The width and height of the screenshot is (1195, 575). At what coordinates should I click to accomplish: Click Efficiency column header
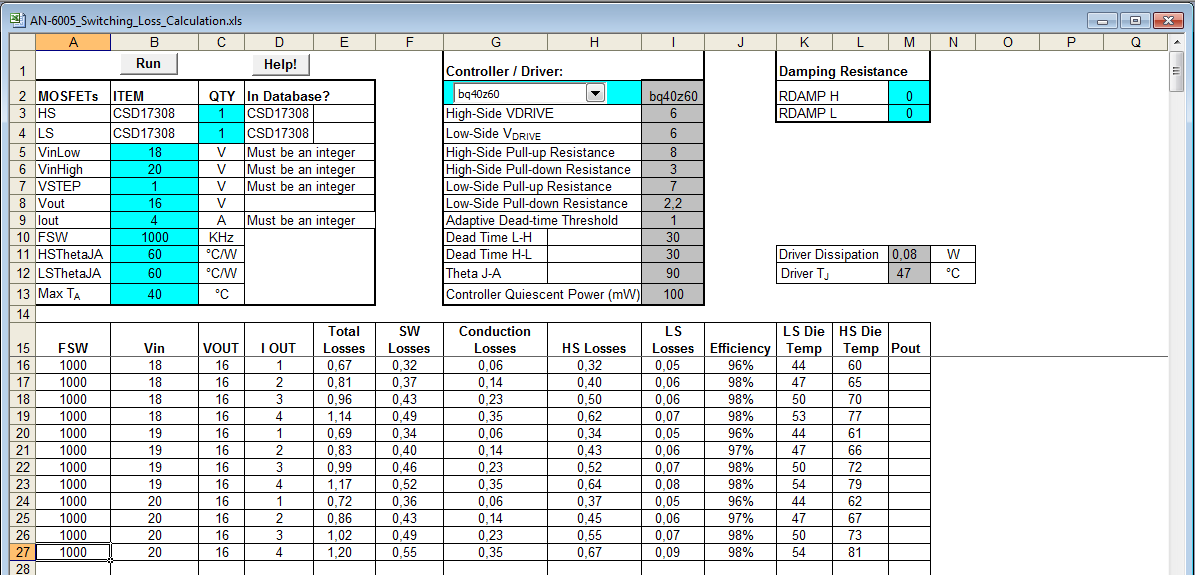(739, 339)
